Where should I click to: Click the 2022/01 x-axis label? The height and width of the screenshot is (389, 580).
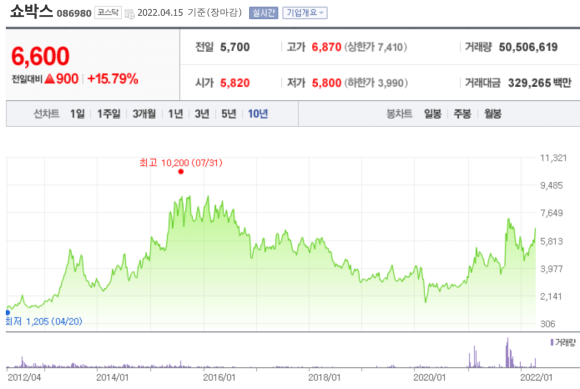click(x=536, y=378)
